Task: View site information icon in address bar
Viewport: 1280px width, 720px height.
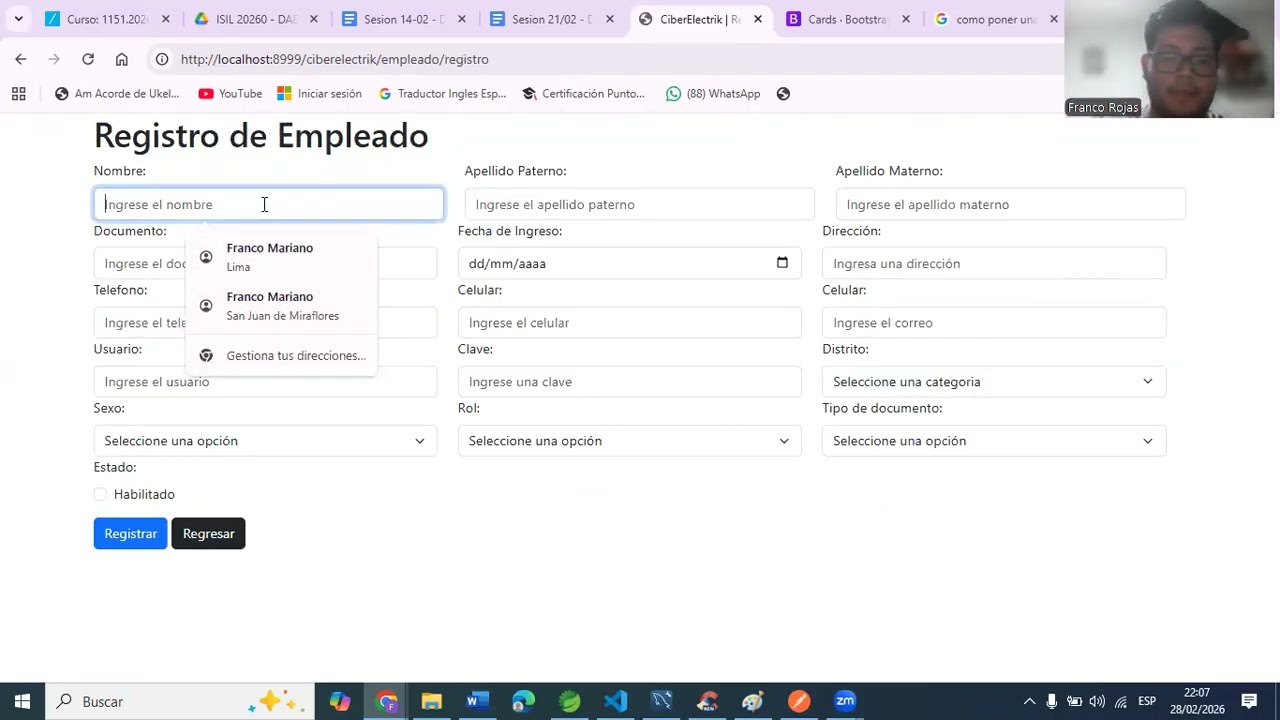Action: pos(162,59)
